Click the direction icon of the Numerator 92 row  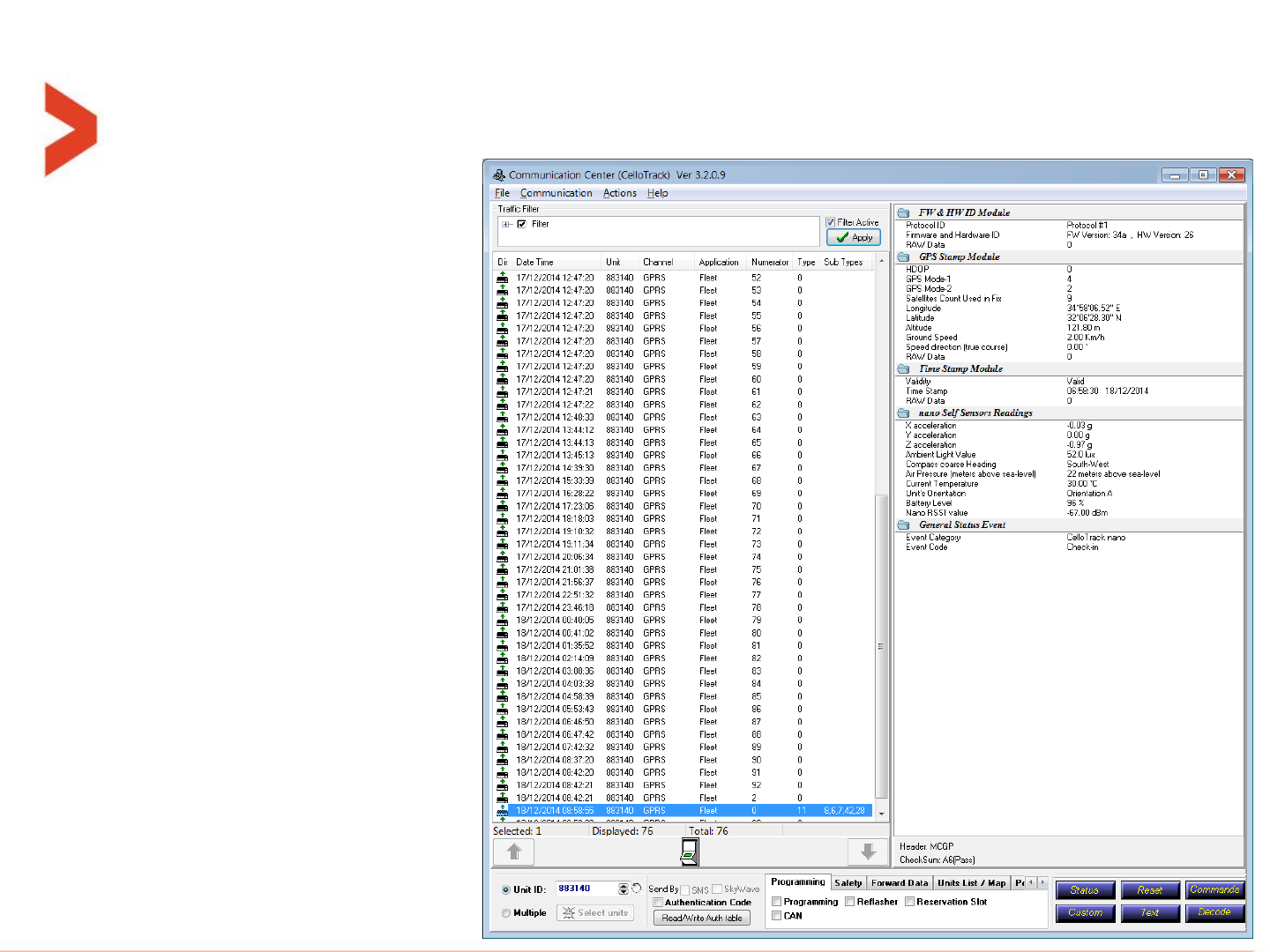(x=502, y=785)
